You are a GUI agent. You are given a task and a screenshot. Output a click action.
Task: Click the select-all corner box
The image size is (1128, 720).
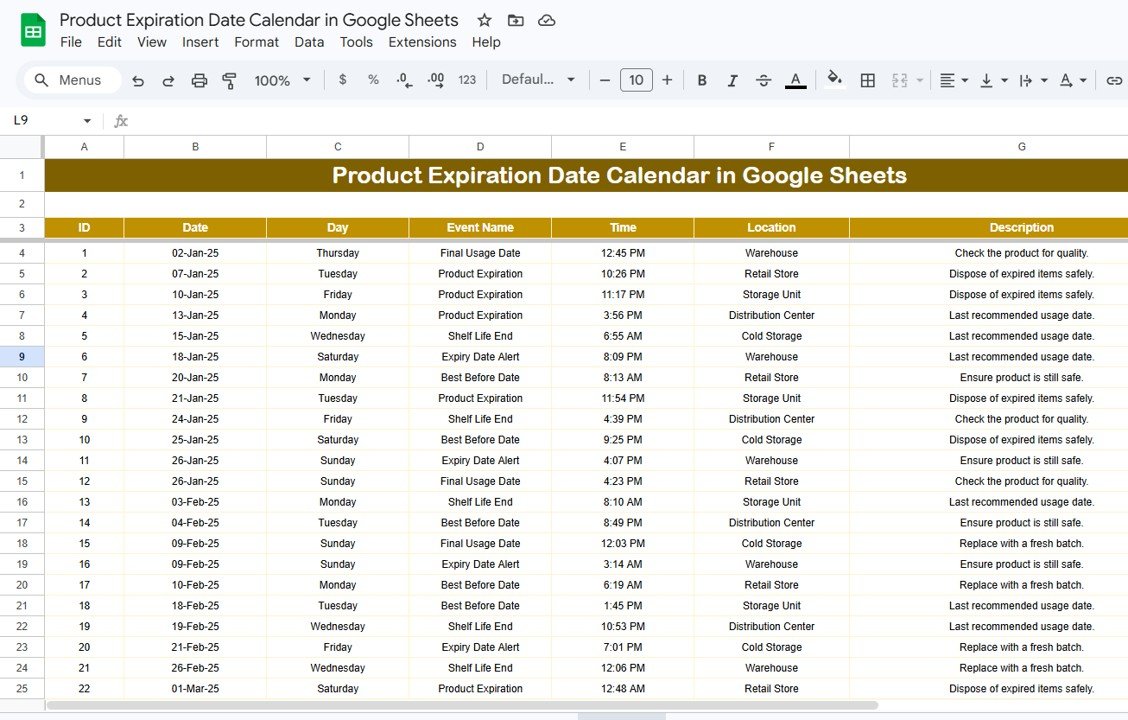[22, 147]
